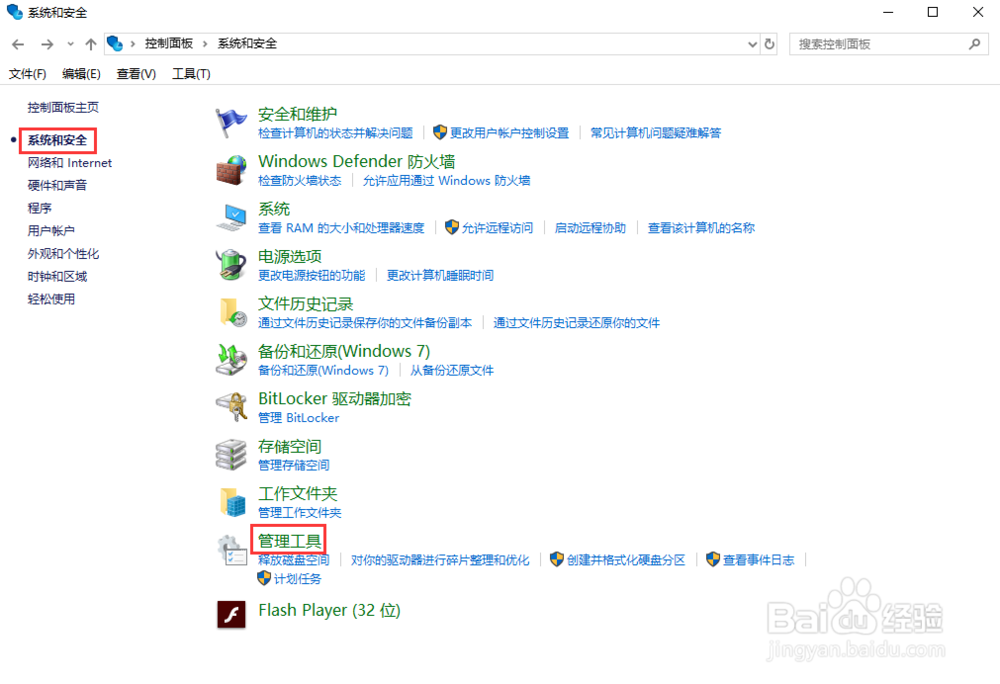
Task: Go to 控制面板主页 in sidebar
Action: (x=63, y=107)
